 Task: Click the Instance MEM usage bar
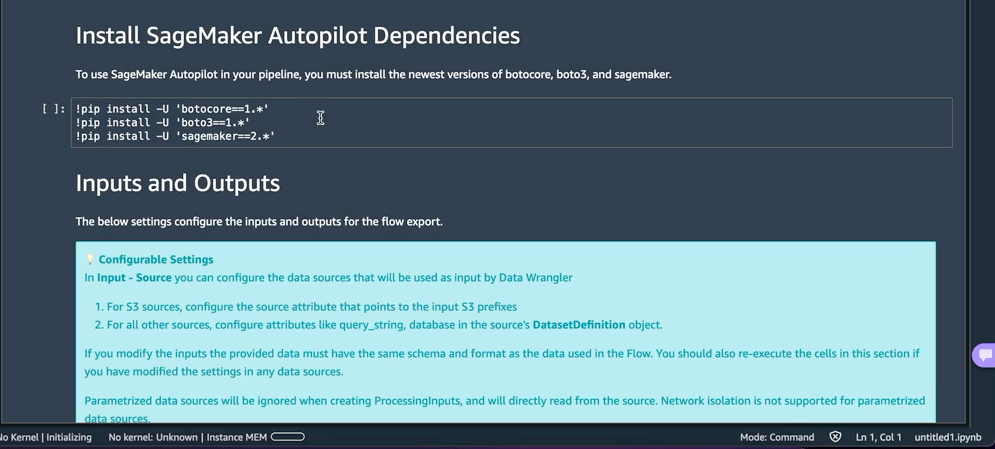point(287,437)
